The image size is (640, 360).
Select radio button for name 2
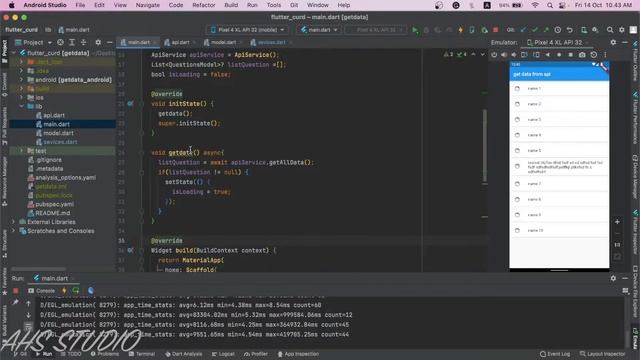(517, 104)
